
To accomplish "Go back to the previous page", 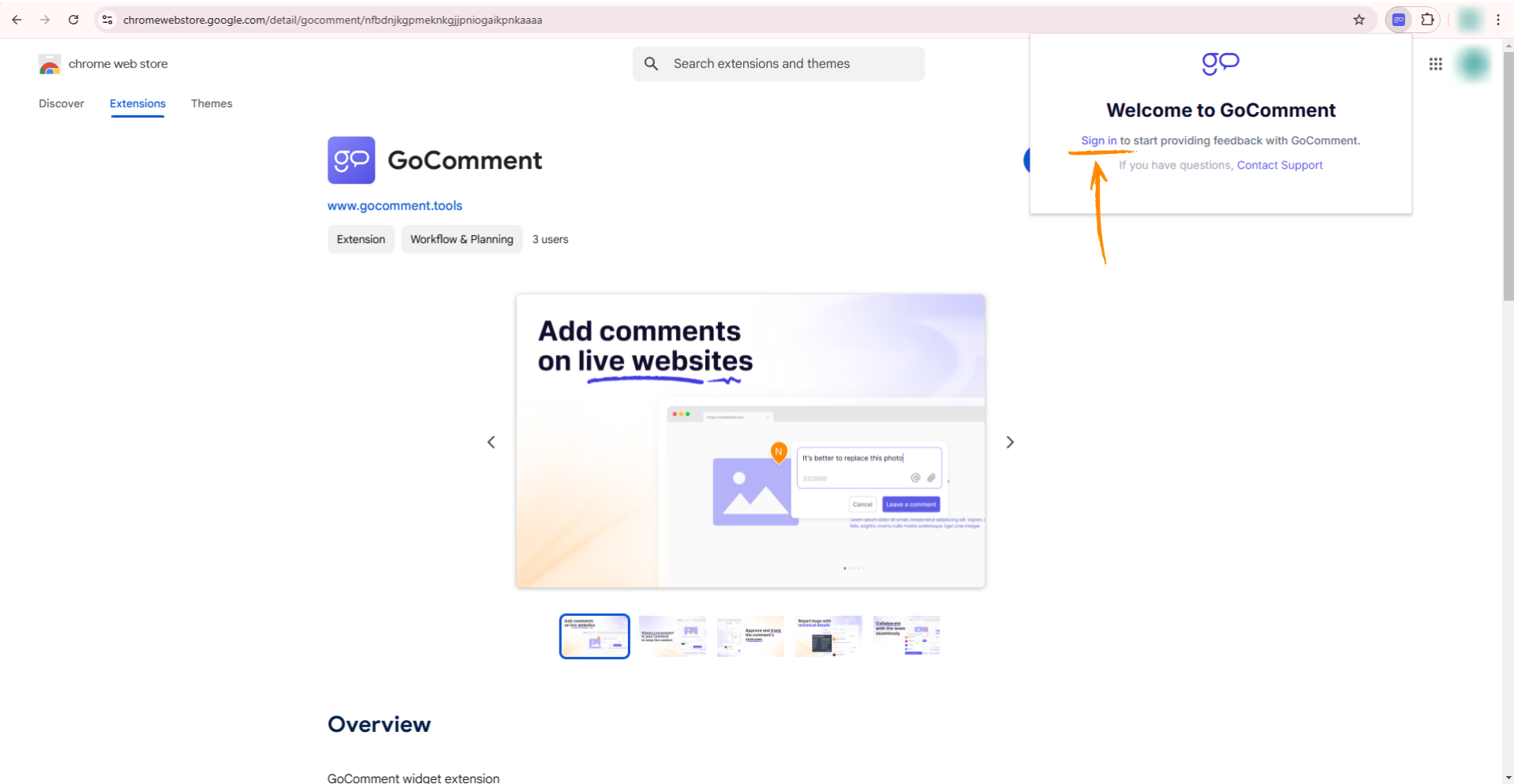I will (17, 20).
